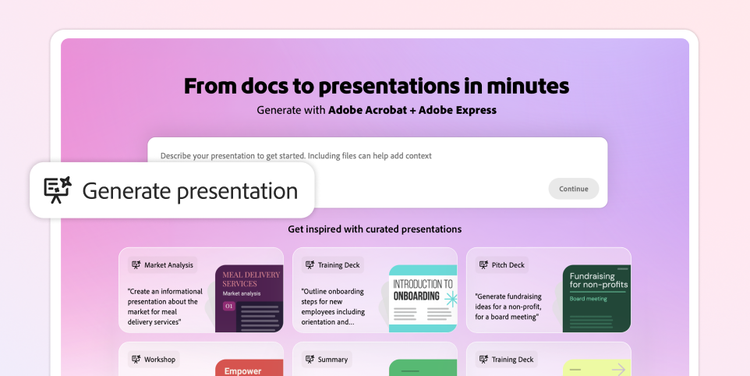Click the Workshop tag icon

click(136, 359)
